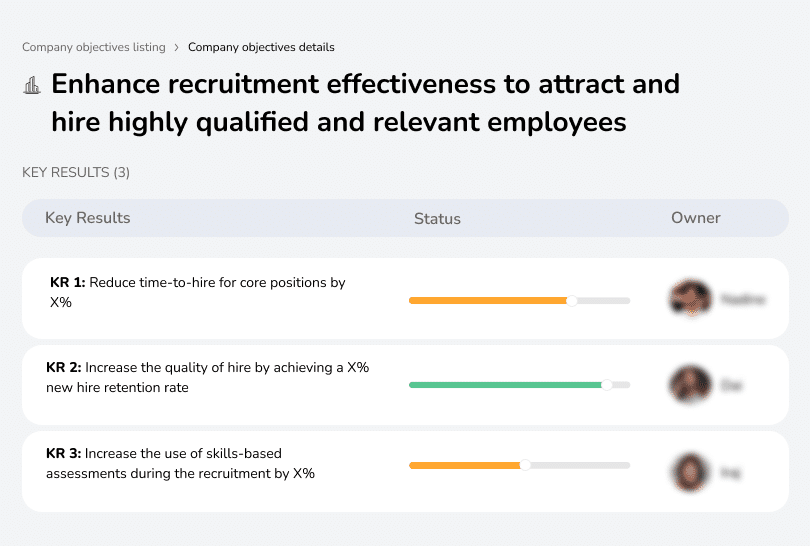Sort by the Key Results column header
The image size is (810, 546).
(x=88, y=218)
